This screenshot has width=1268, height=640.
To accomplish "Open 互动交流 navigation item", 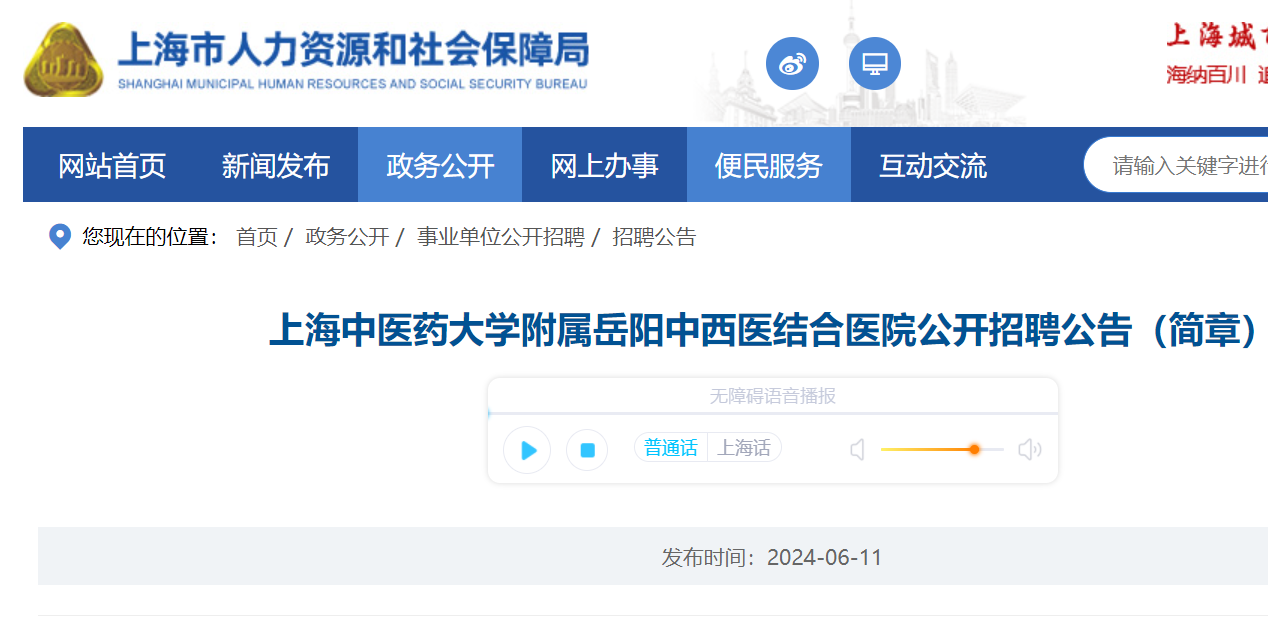I will pos(933,165).
